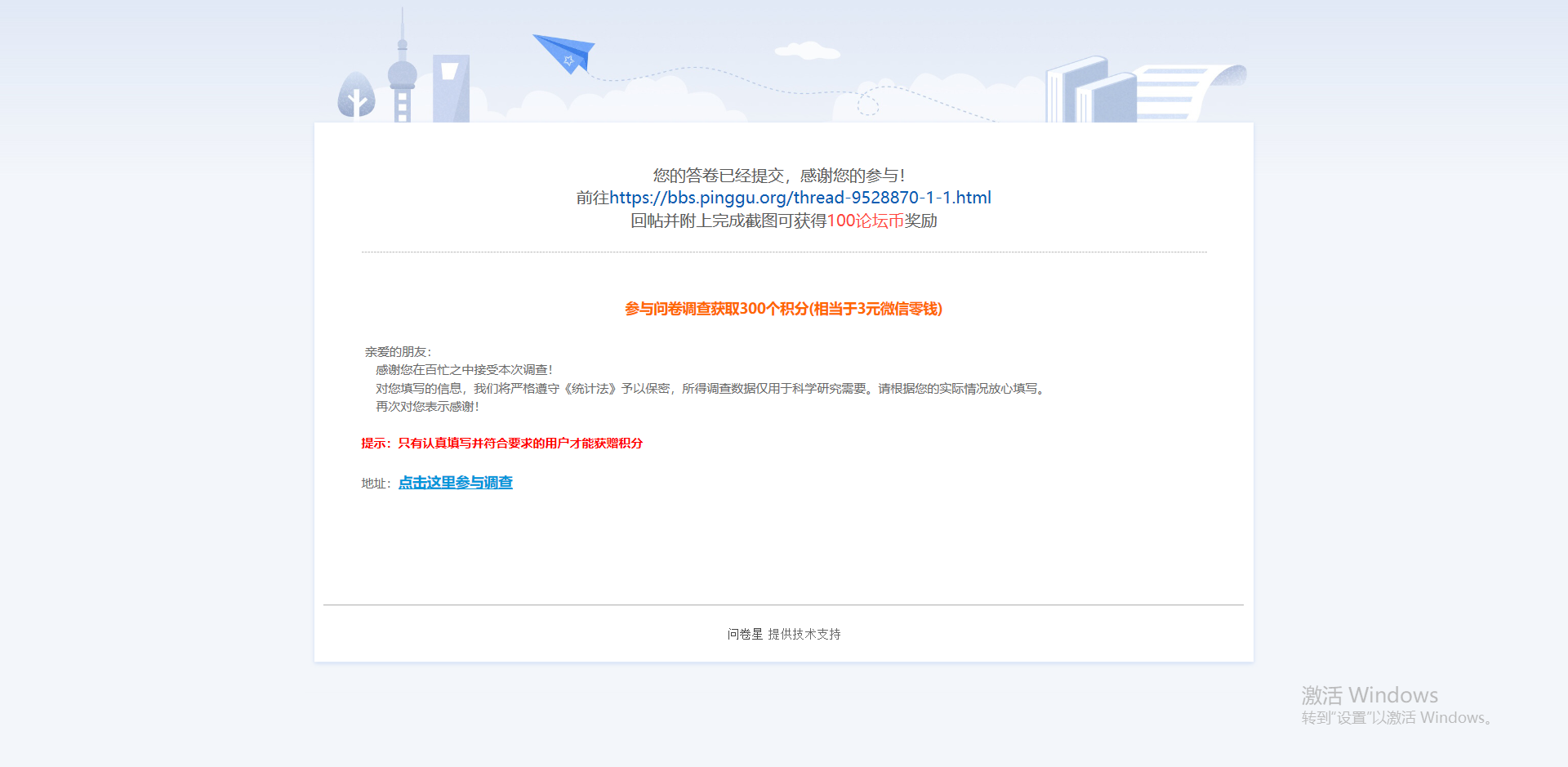Click the sentence mentioning 《统计法》
1568x767 pixels.
[710, 389]
